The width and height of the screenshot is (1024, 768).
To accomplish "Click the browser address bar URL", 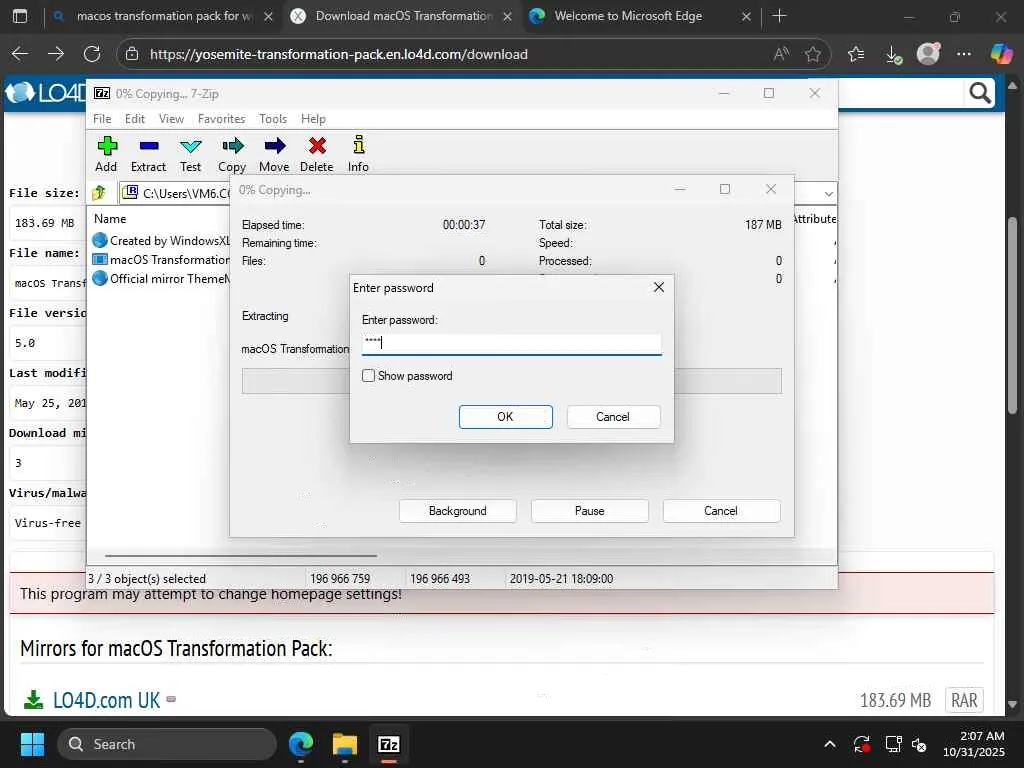I will pyautogui.click(x=338, y=54).
